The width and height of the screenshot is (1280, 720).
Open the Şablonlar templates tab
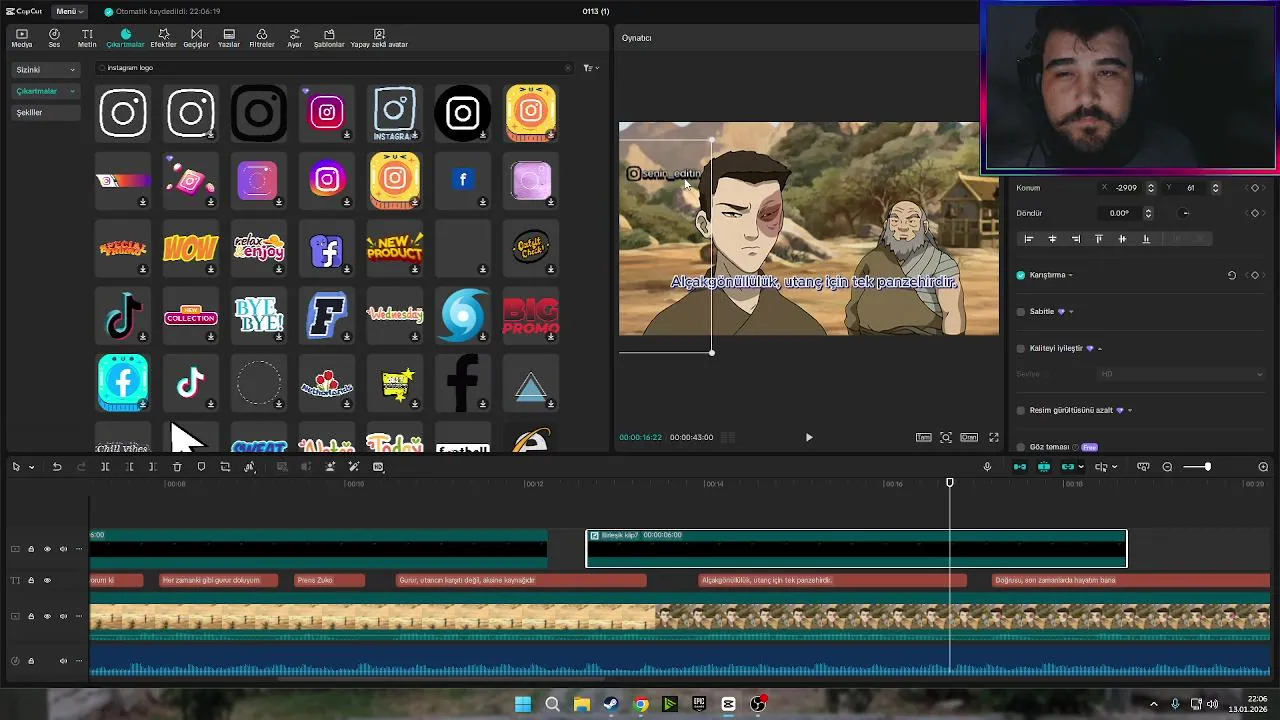pos(329,38)
